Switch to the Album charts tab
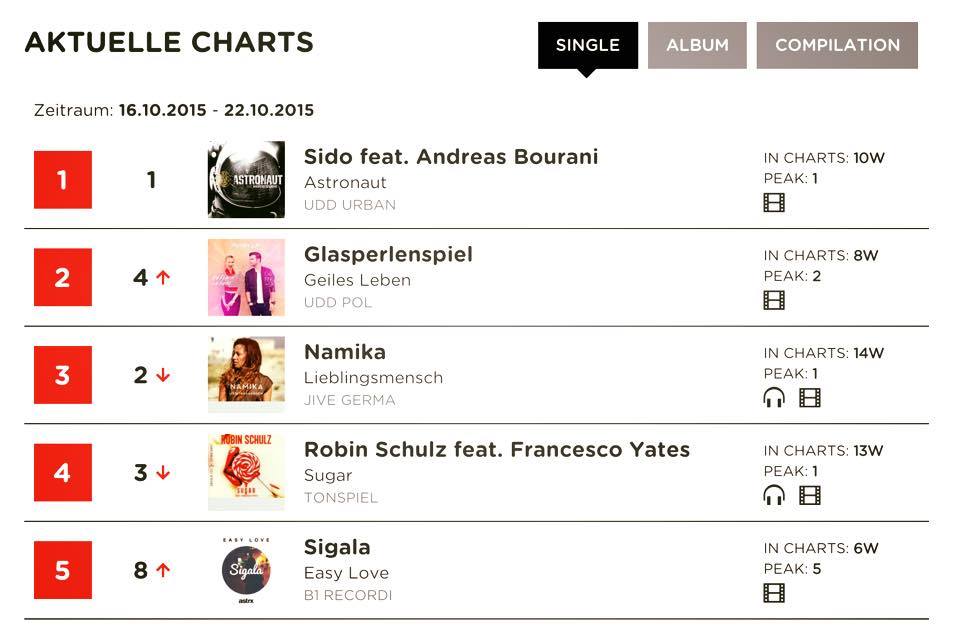The image size is (960, 639). tap(697, 45)
